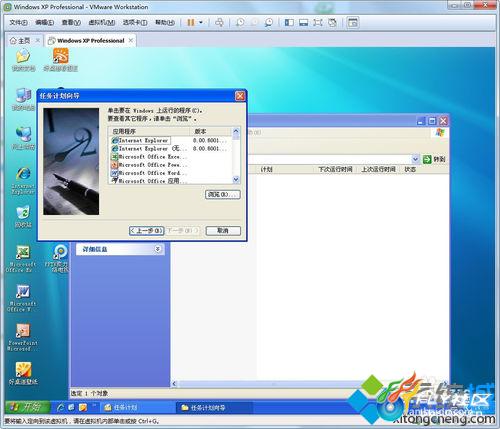
Task: Sort by 下次运行时间 column header
Action: coord(335,169)
